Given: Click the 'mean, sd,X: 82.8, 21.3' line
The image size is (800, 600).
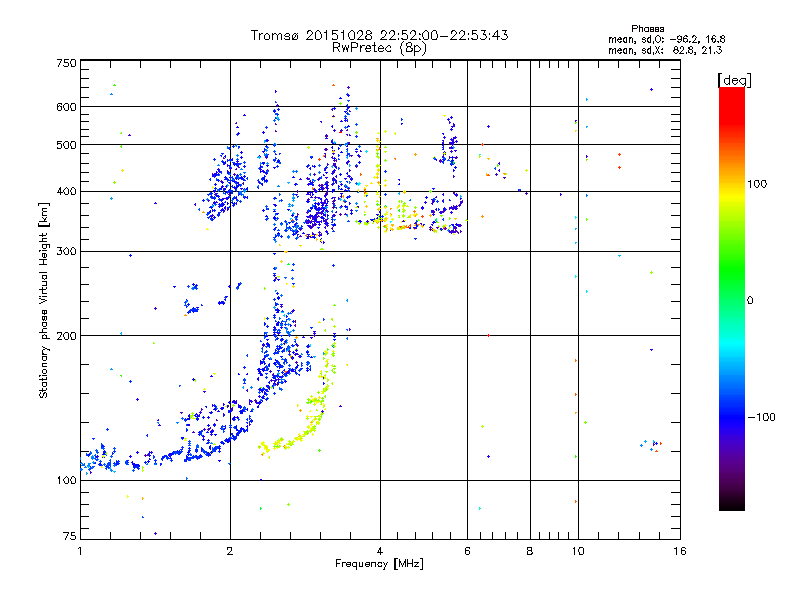Looking at the screenshot, I should coord(665,50).
